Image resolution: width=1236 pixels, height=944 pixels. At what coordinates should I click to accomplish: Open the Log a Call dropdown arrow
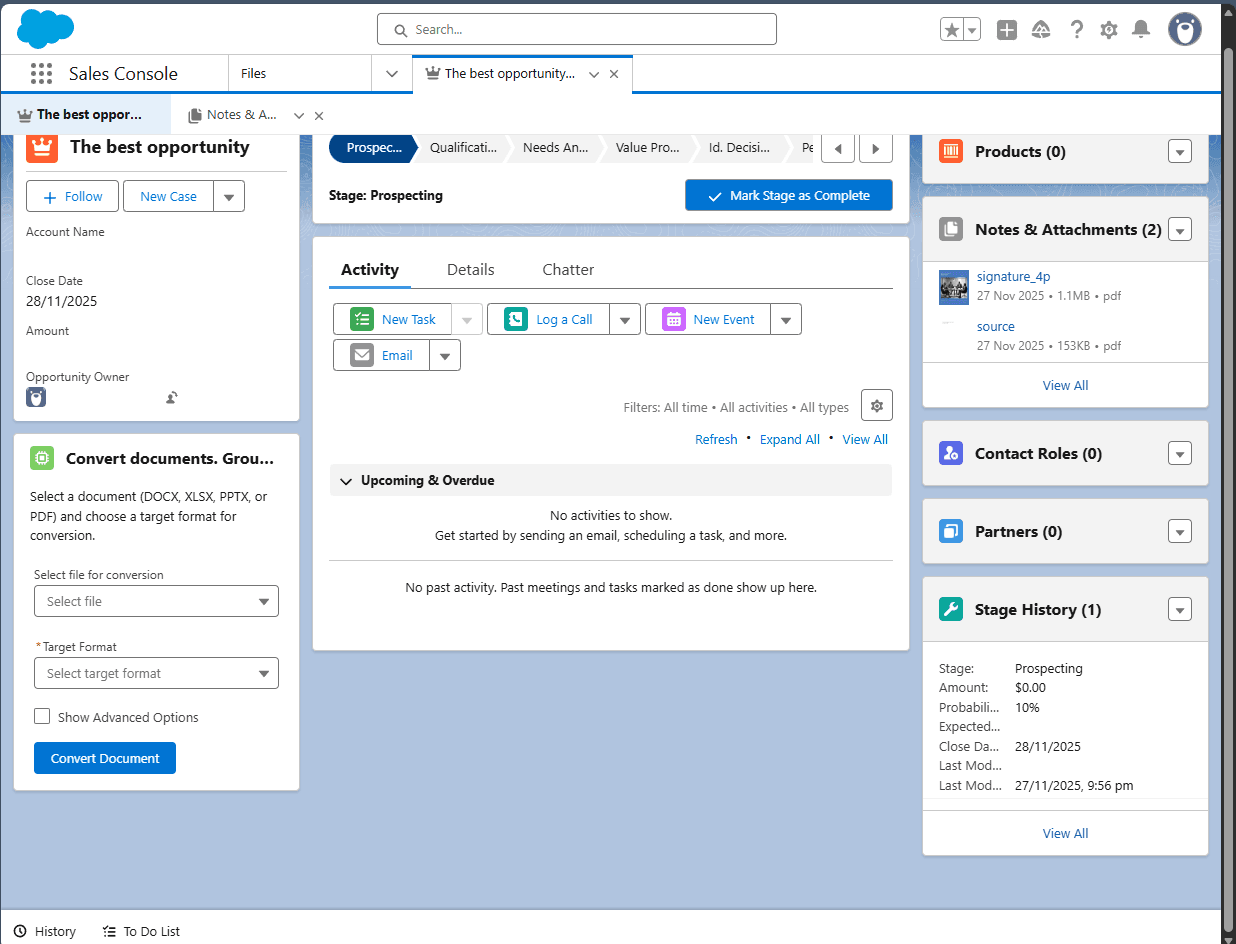pos(625,320)
